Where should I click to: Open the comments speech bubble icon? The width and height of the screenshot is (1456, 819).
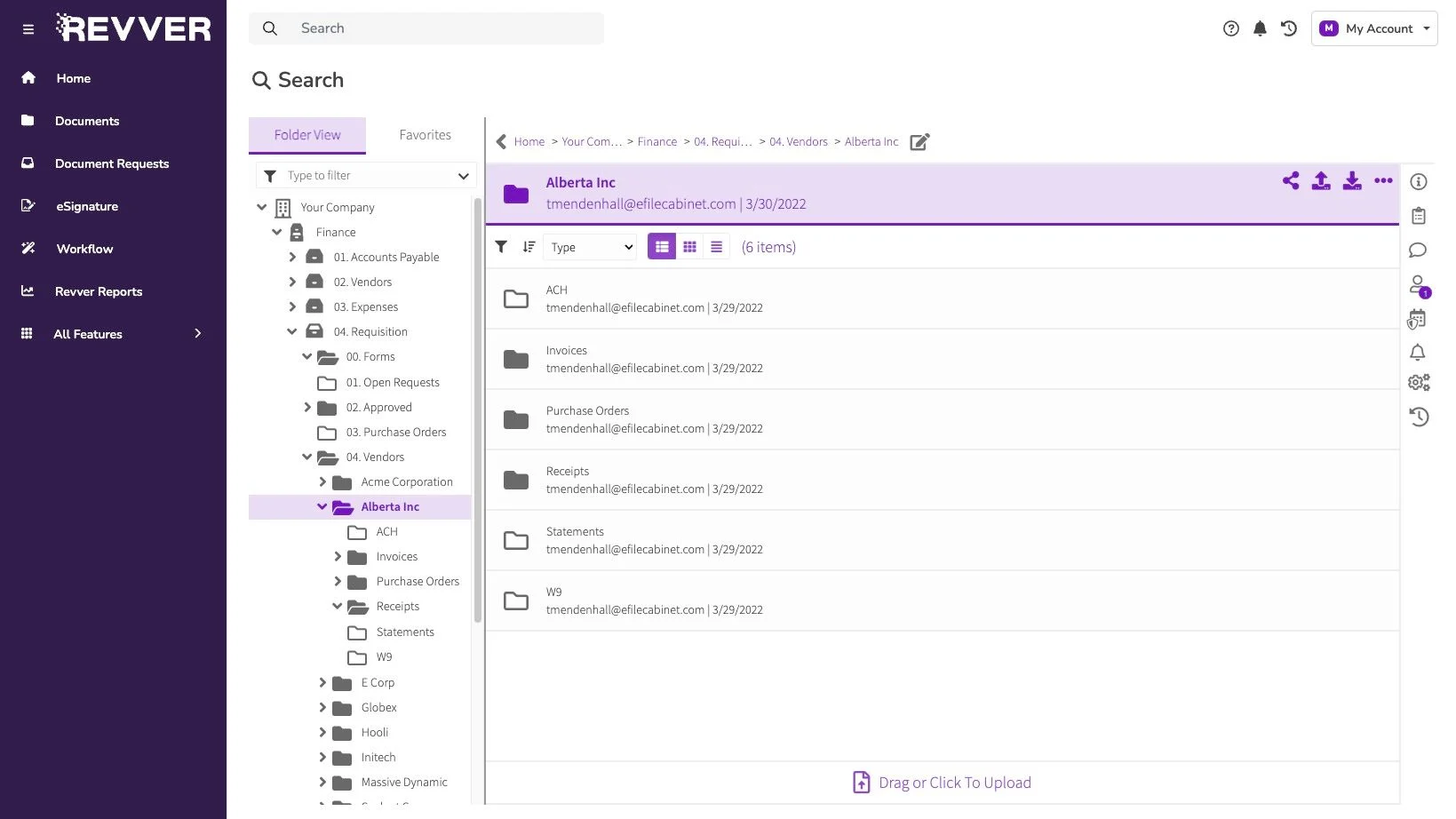point(1418,250)
